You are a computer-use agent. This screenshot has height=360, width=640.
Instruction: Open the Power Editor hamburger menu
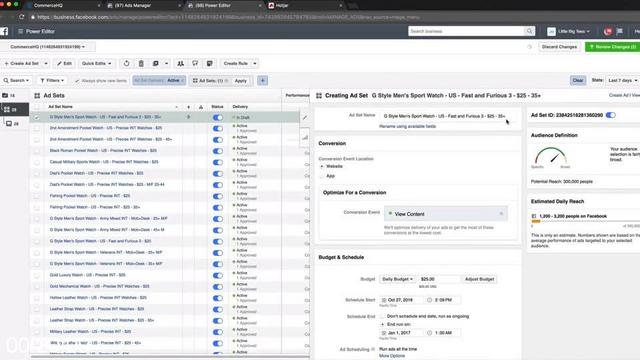pyautogui.click(x=20, y=31)
